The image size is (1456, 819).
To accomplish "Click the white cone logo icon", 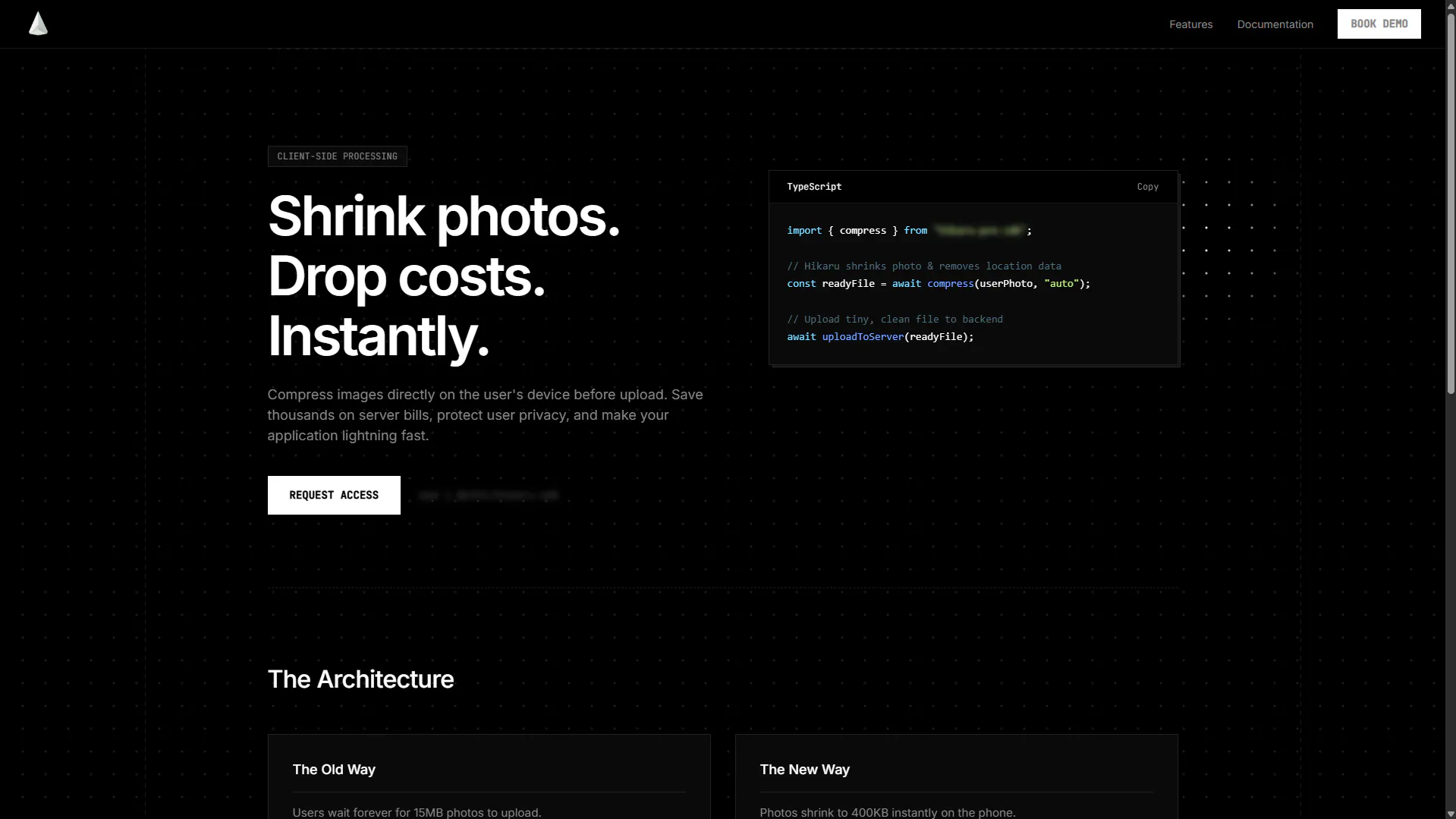I will pos(38,24).
